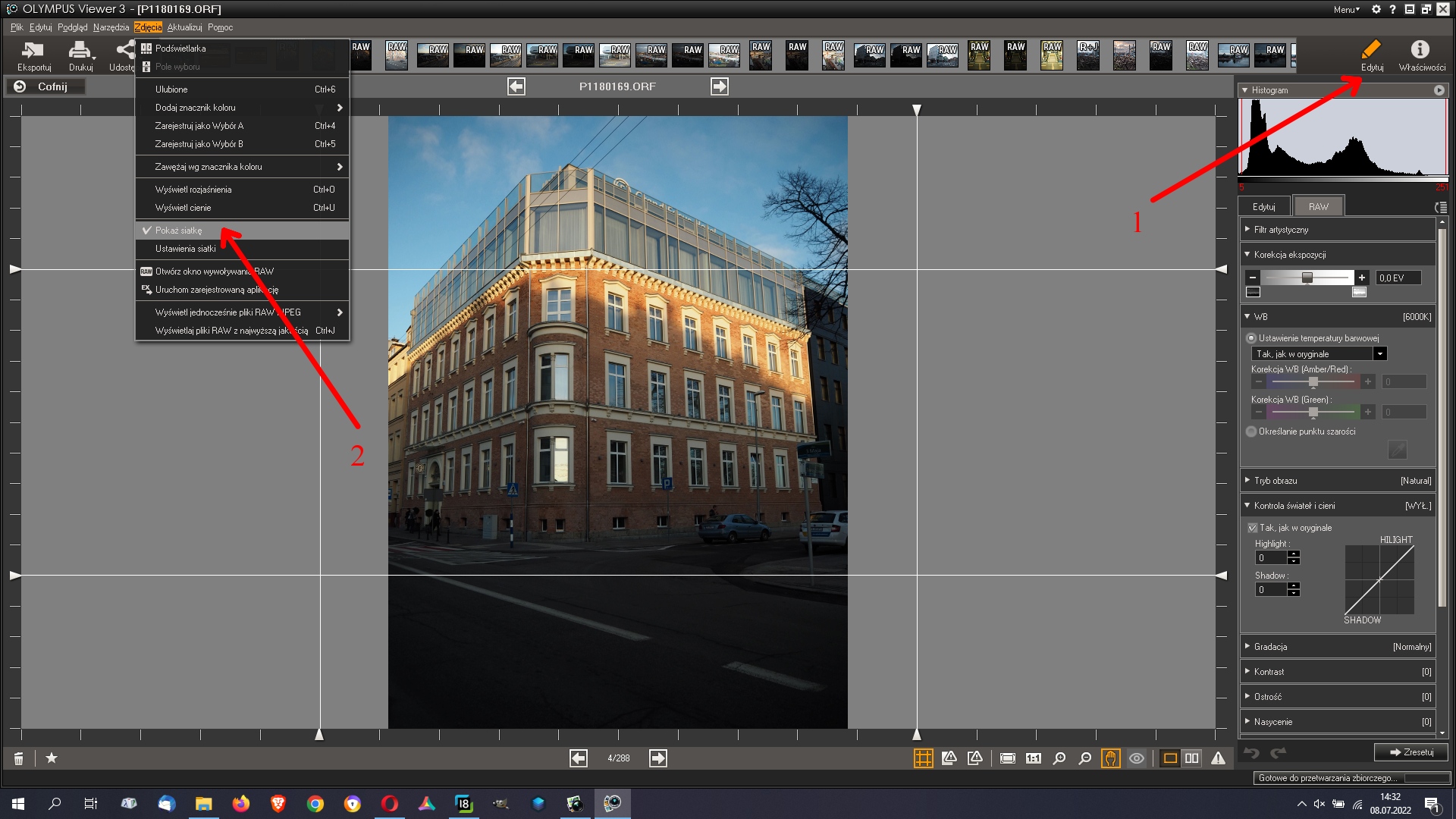Image resolution: width=1456 pixels, height=819 pixels.
Task: Click the trash delete icon
Action: [x=19, y=758]
